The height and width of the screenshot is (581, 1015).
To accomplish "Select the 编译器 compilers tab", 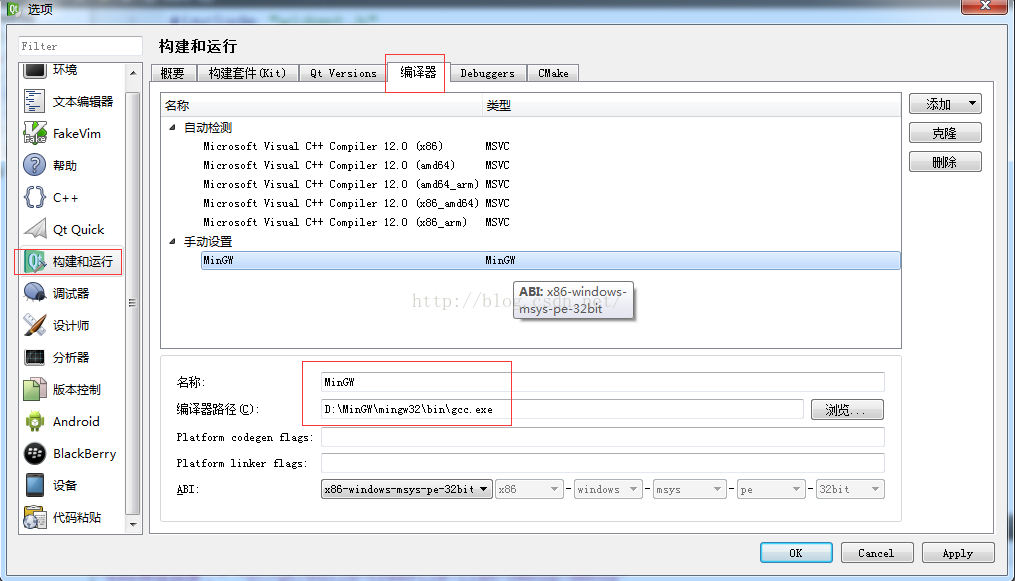I will tap(418, 72).
